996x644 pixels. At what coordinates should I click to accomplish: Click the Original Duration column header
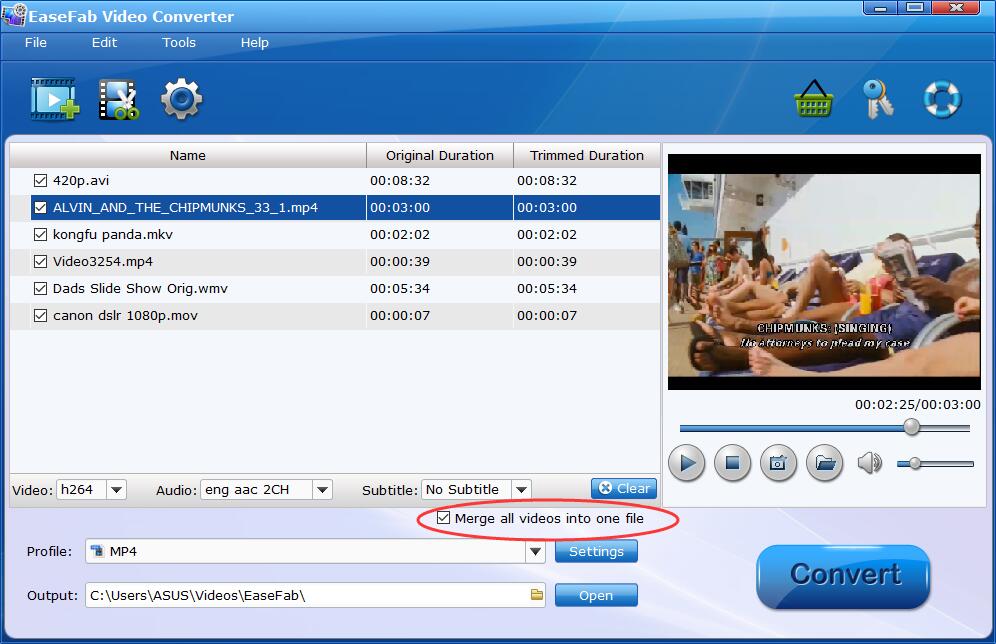coord(440,156)
